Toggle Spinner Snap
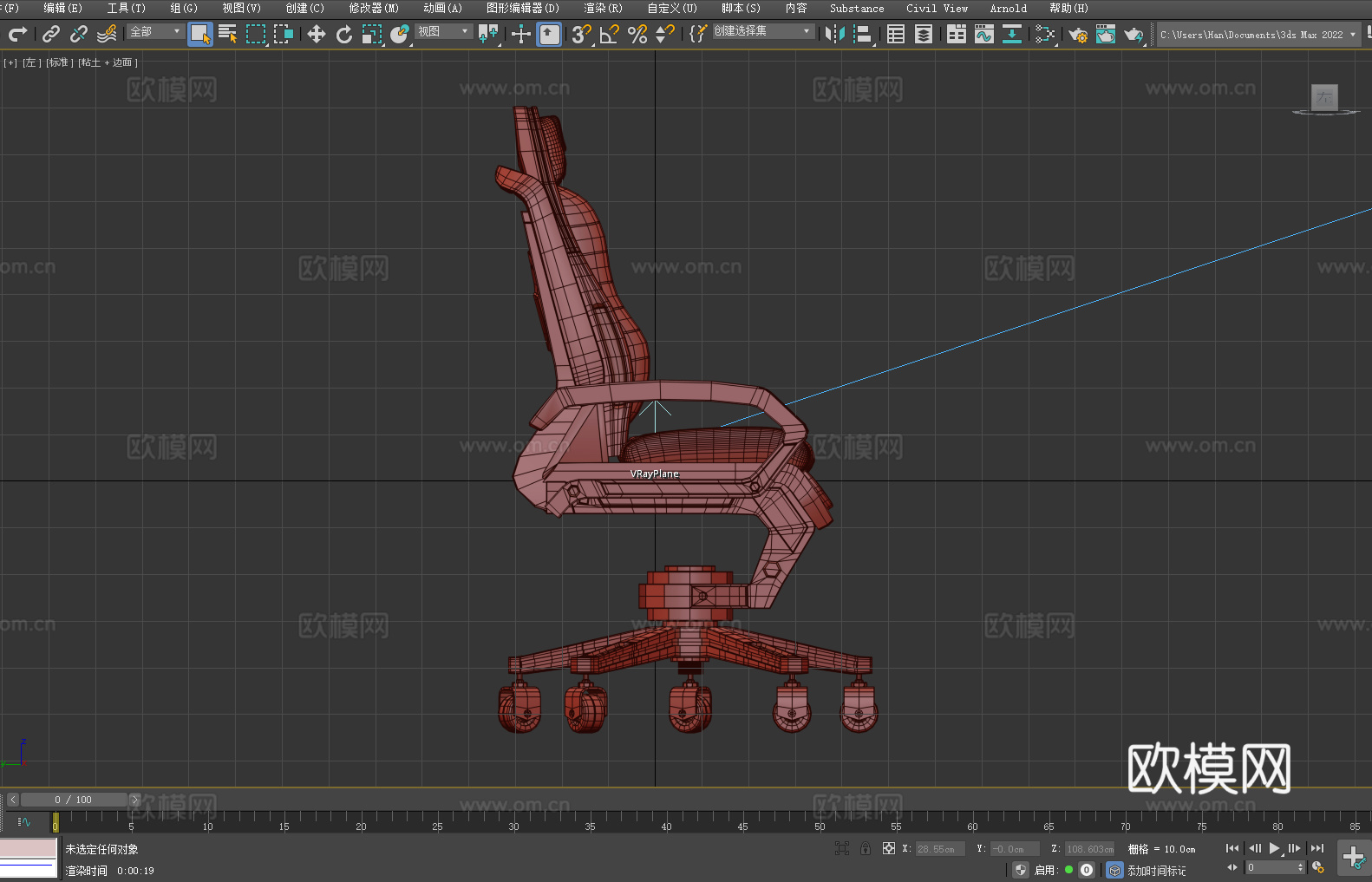Screen dimensions: 1372x882 tap(665, 34)
